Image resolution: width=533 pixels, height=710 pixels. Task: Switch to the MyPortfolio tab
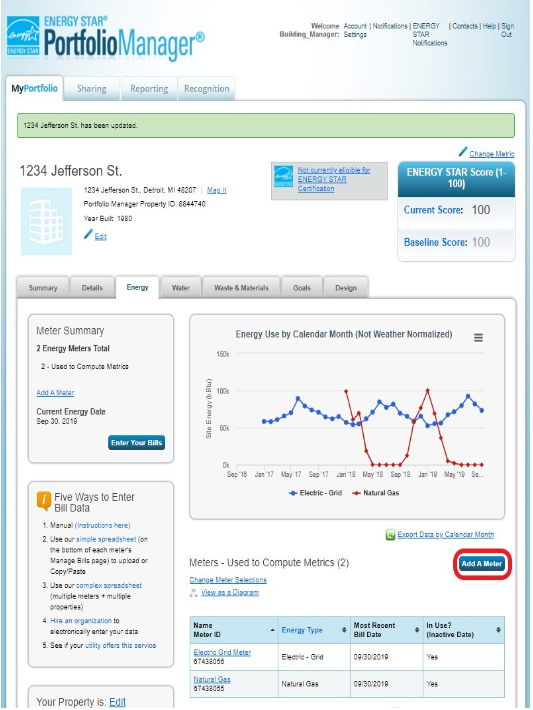click(x=34, y=88)
